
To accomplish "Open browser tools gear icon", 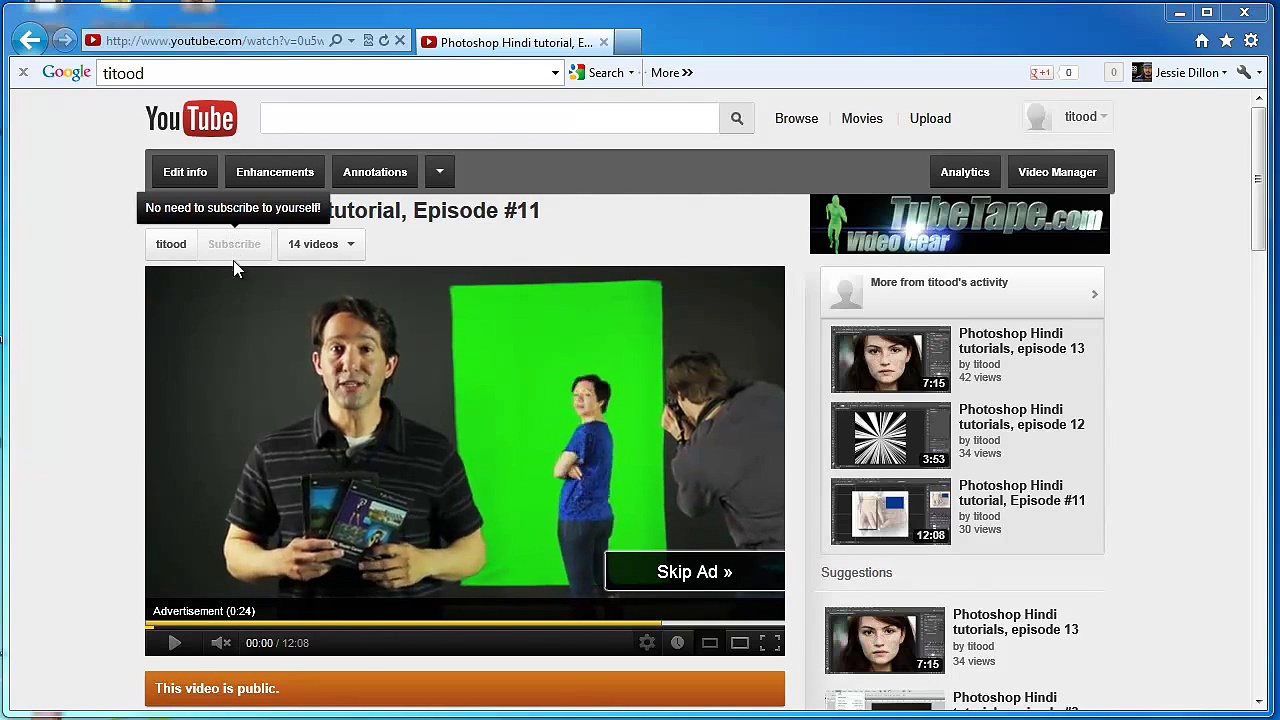I will point(1251,41).
